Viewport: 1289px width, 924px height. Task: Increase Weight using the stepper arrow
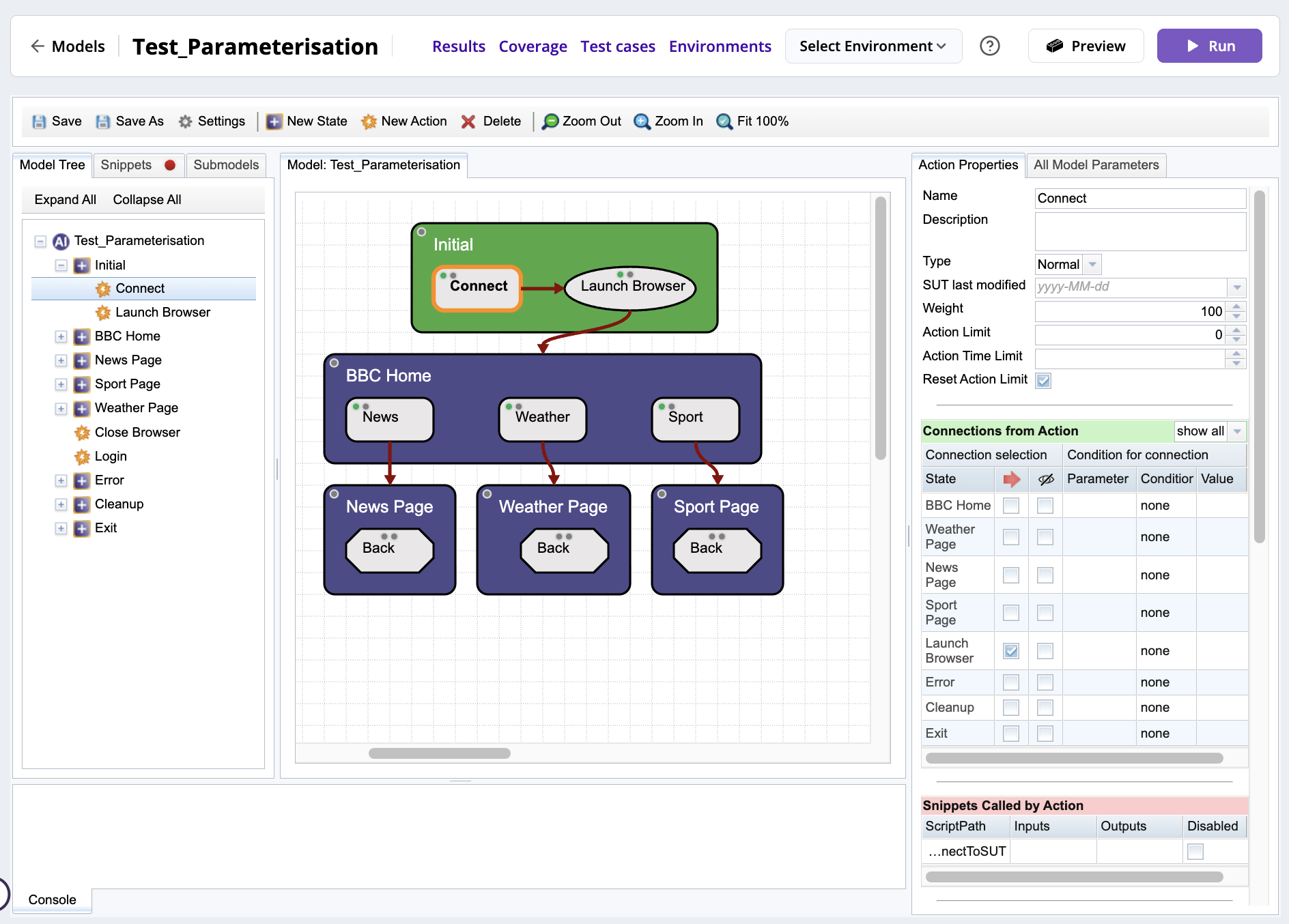(1236, 307)
